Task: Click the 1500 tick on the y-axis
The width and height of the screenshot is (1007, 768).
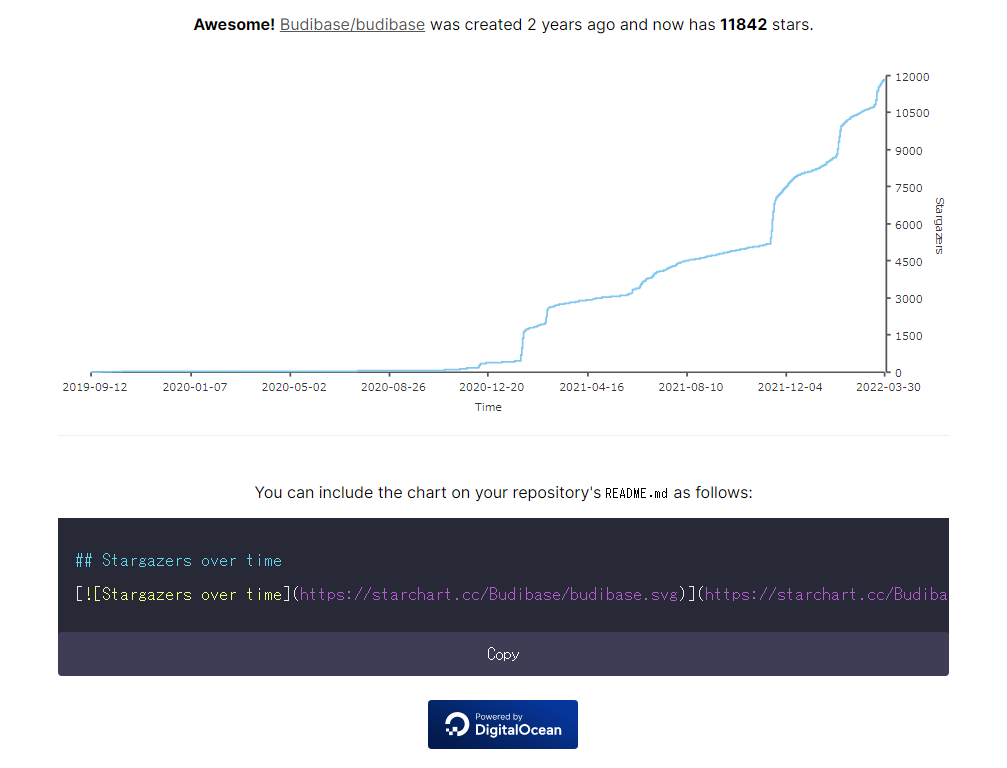Action: pyautogui.click(x=910, y=336)
